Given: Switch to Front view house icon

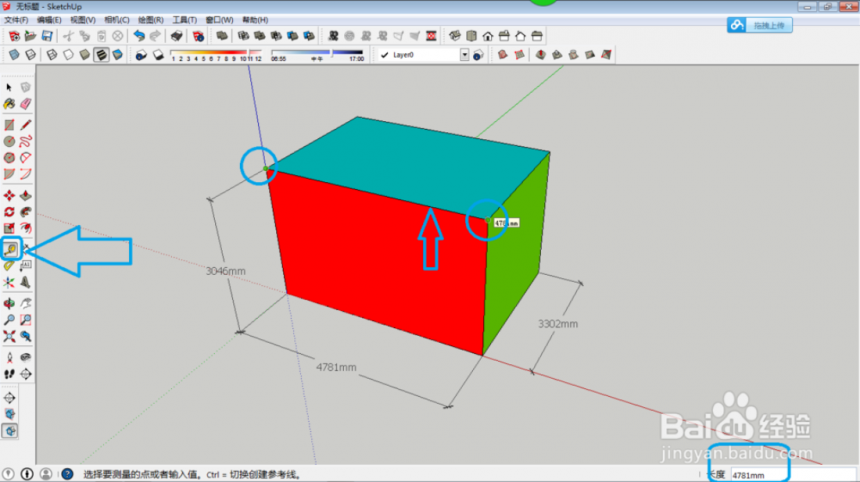Looking at the screenshot, I should [x=488, y=36].
